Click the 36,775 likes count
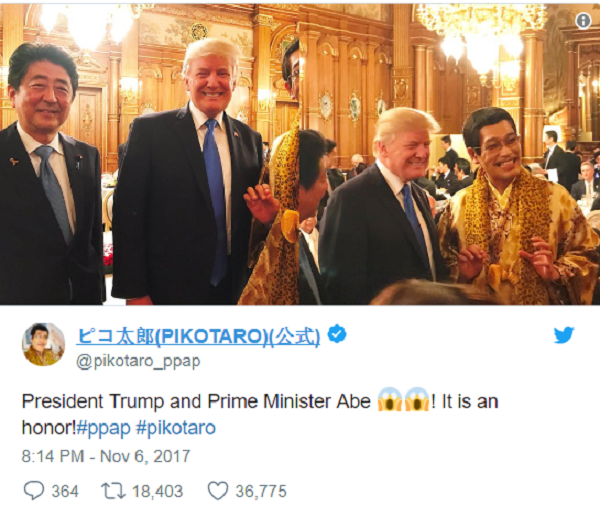The height and width of the screenshot is (518, 600). click(x=261, y=491)
